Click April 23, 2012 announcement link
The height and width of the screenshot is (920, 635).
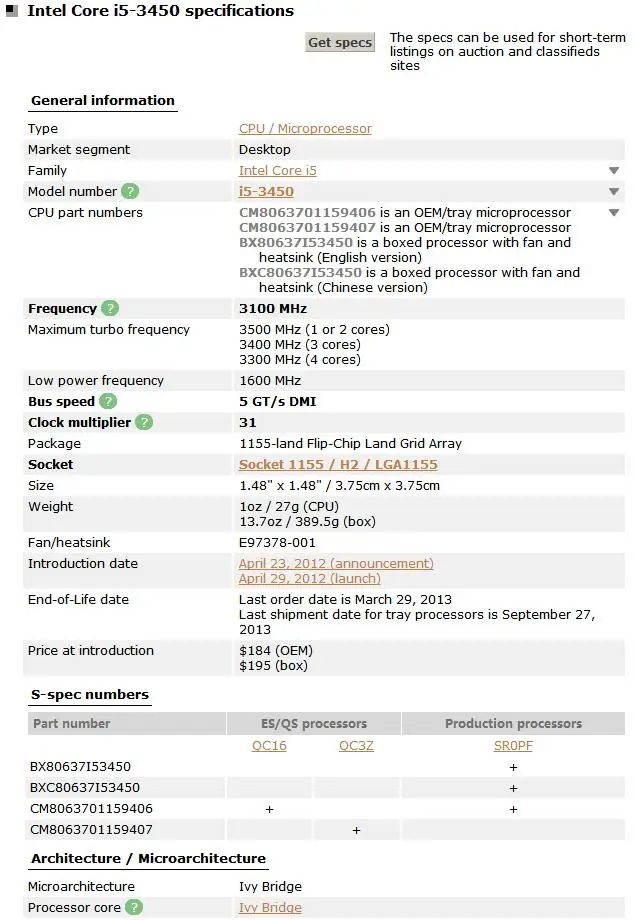(x=336, y=563)
